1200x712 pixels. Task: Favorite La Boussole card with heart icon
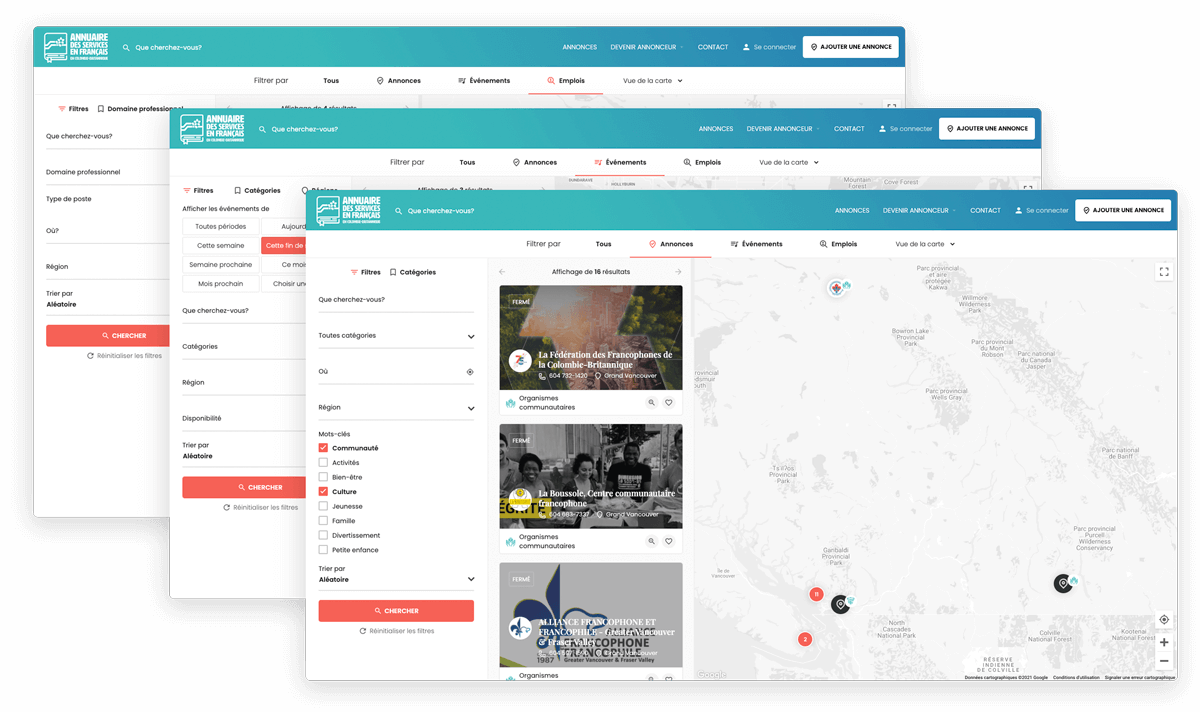tap(669, 541)
